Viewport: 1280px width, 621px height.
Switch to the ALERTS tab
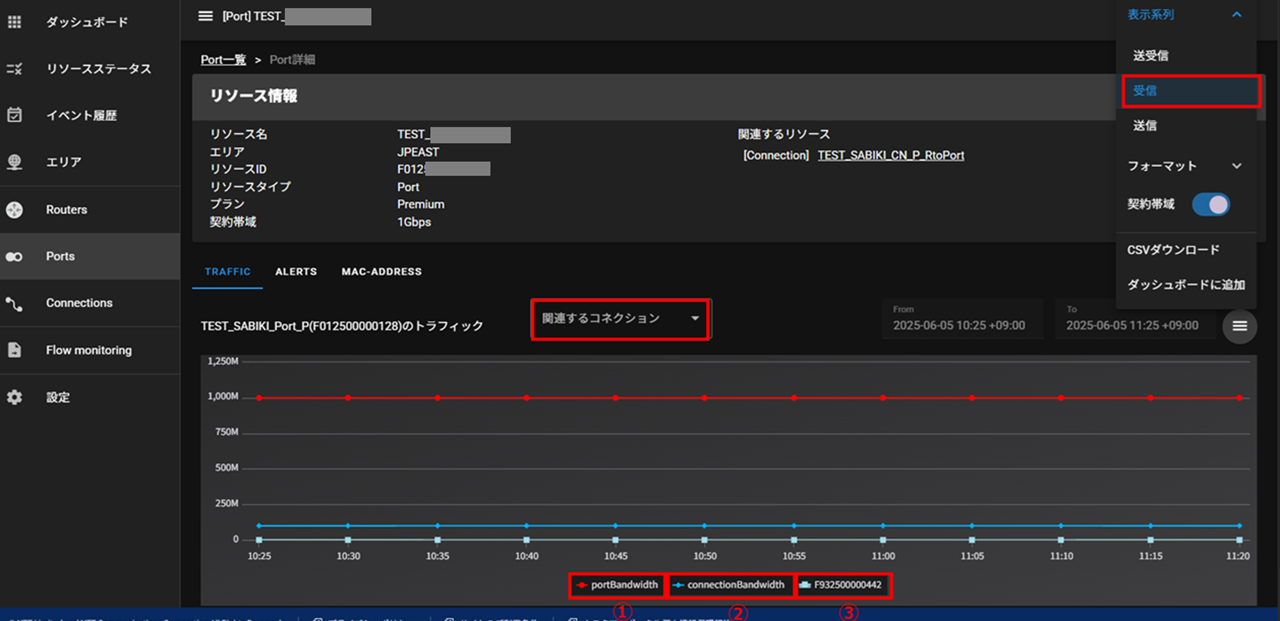point(296,272)
